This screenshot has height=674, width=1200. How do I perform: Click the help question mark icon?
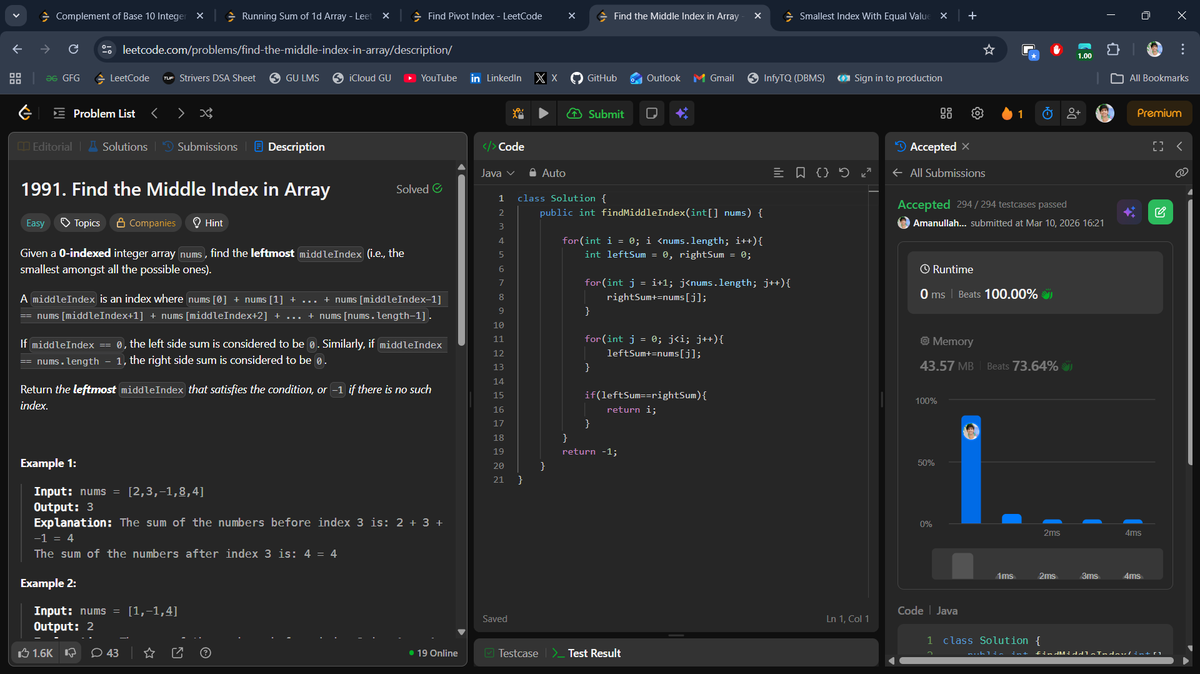coord(205,653)
